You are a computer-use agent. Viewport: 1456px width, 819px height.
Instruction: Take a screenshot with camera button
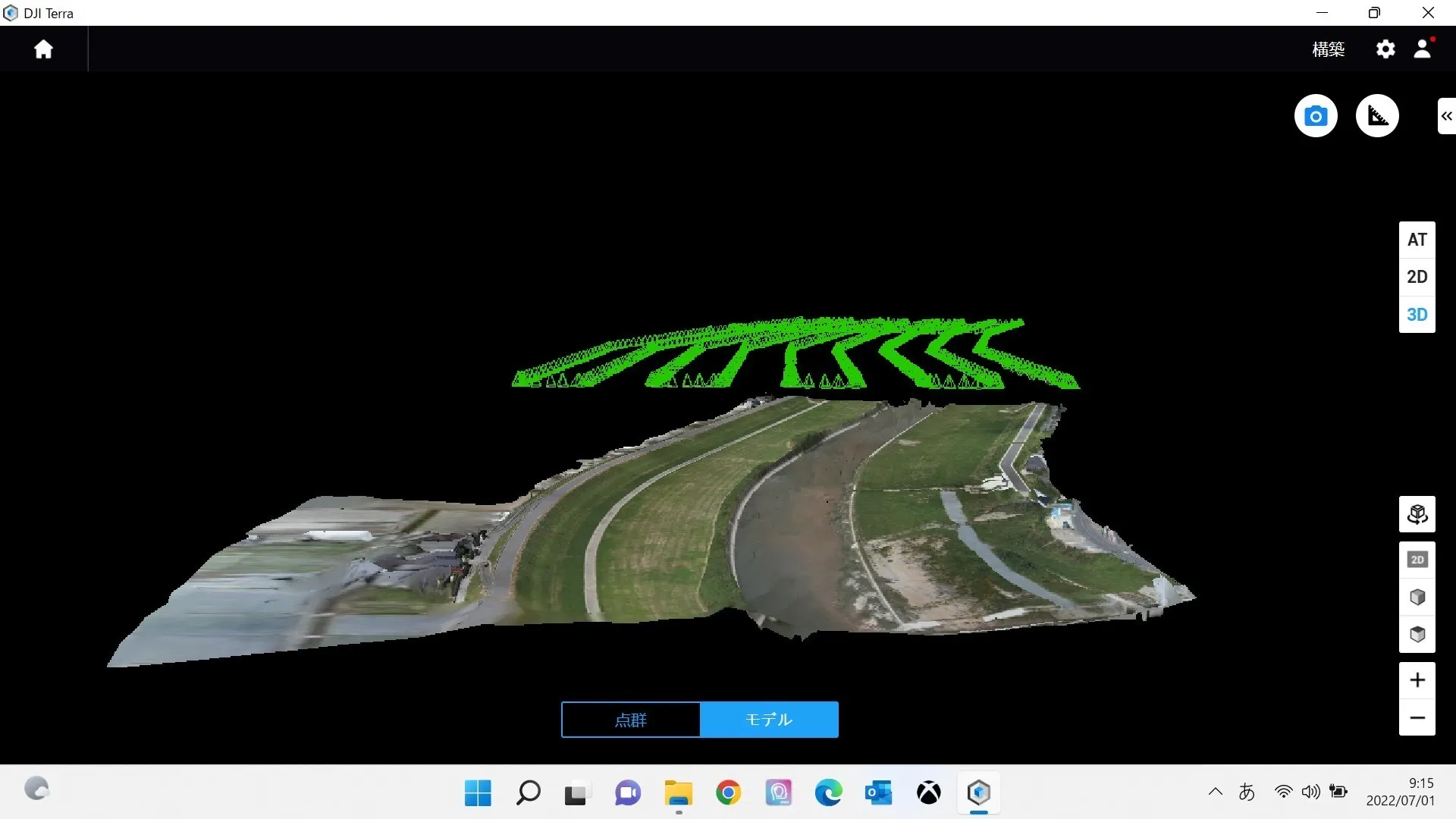click(1316, 116)
